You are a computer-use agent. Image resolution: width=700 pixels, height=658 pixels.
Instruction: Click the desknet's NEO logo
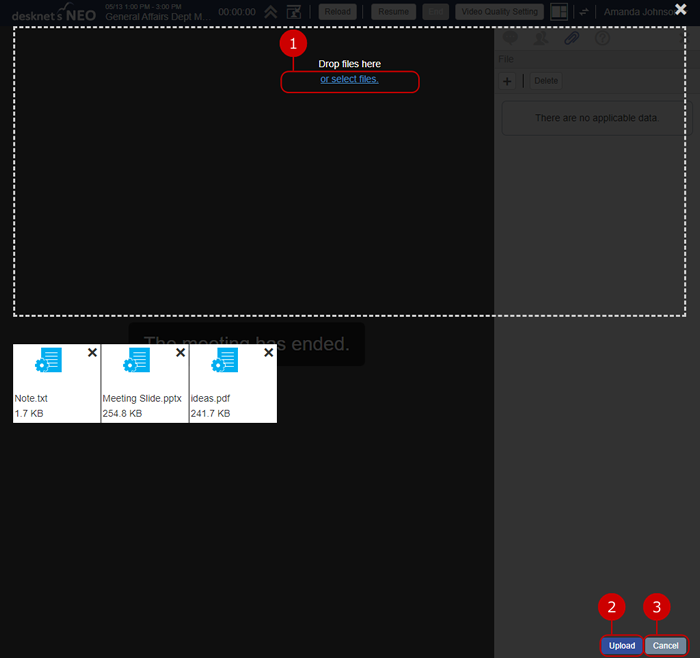pyautogui.click(x=54, y=12)
